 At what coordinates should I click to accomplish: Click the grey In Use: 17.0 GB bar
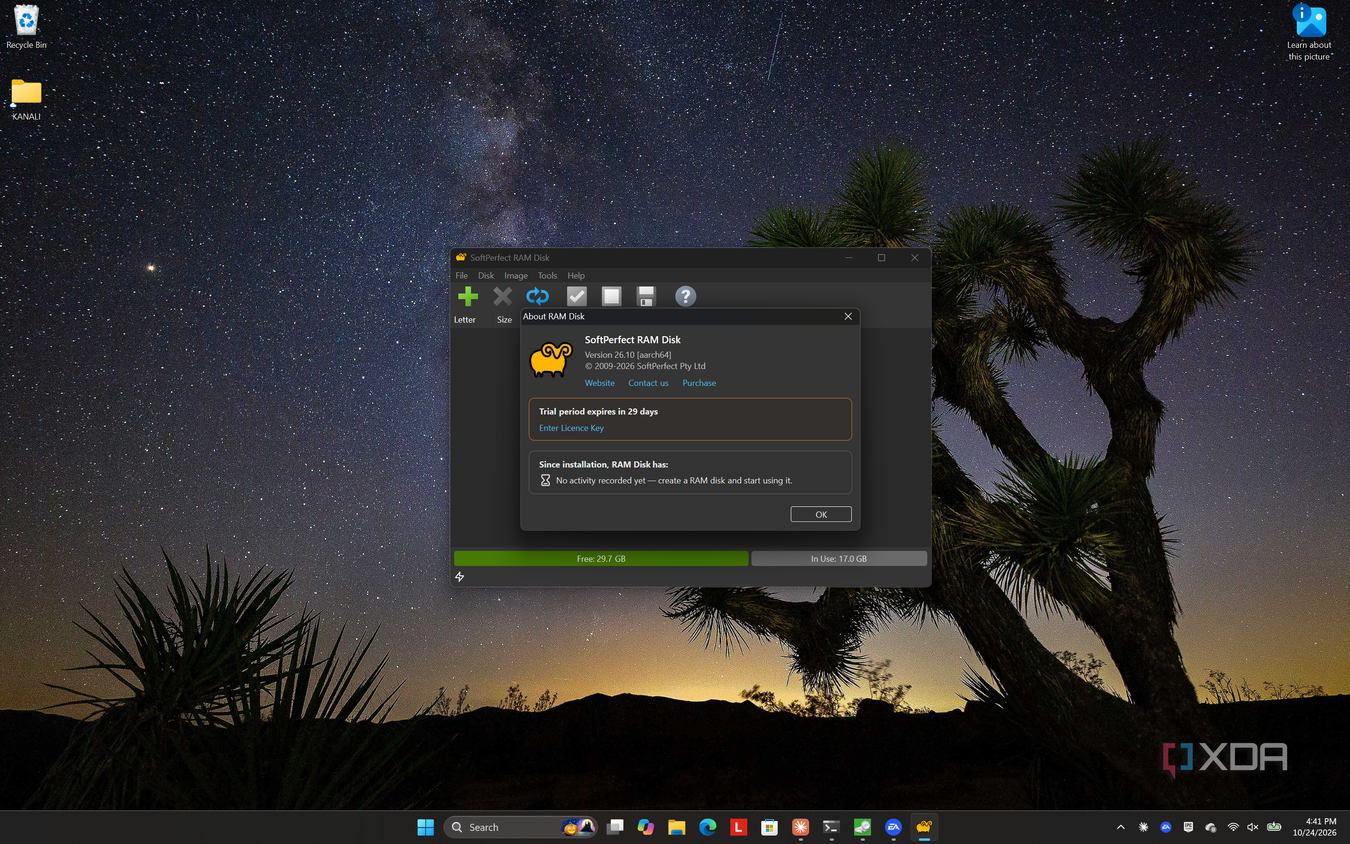839,559
